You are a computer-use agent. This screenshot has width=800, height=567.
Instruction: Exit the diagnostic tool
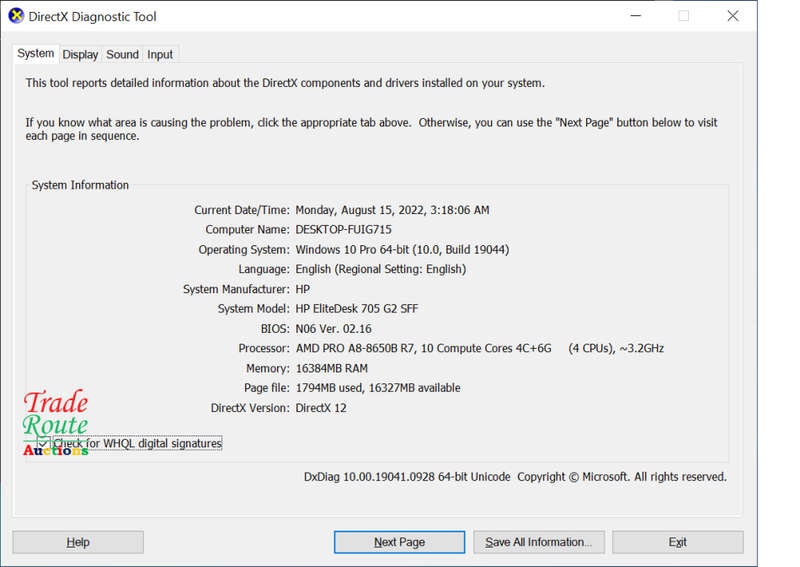tap(678, 542)
